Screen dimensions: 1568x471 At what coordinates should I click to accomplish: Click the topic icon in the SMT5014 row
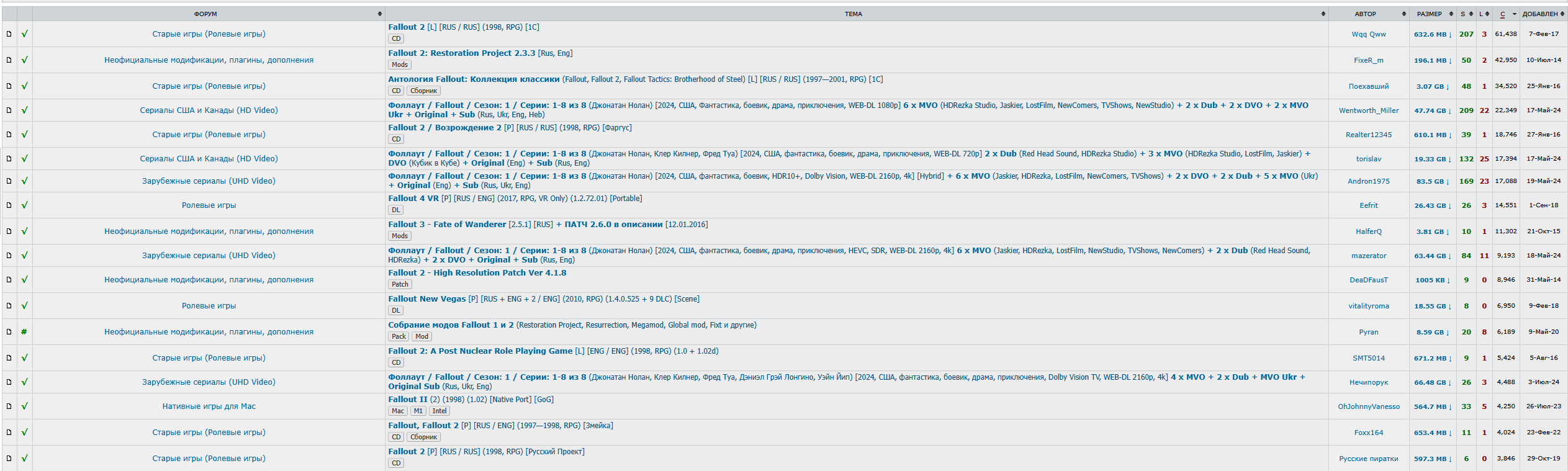click(x=9, y=358)
